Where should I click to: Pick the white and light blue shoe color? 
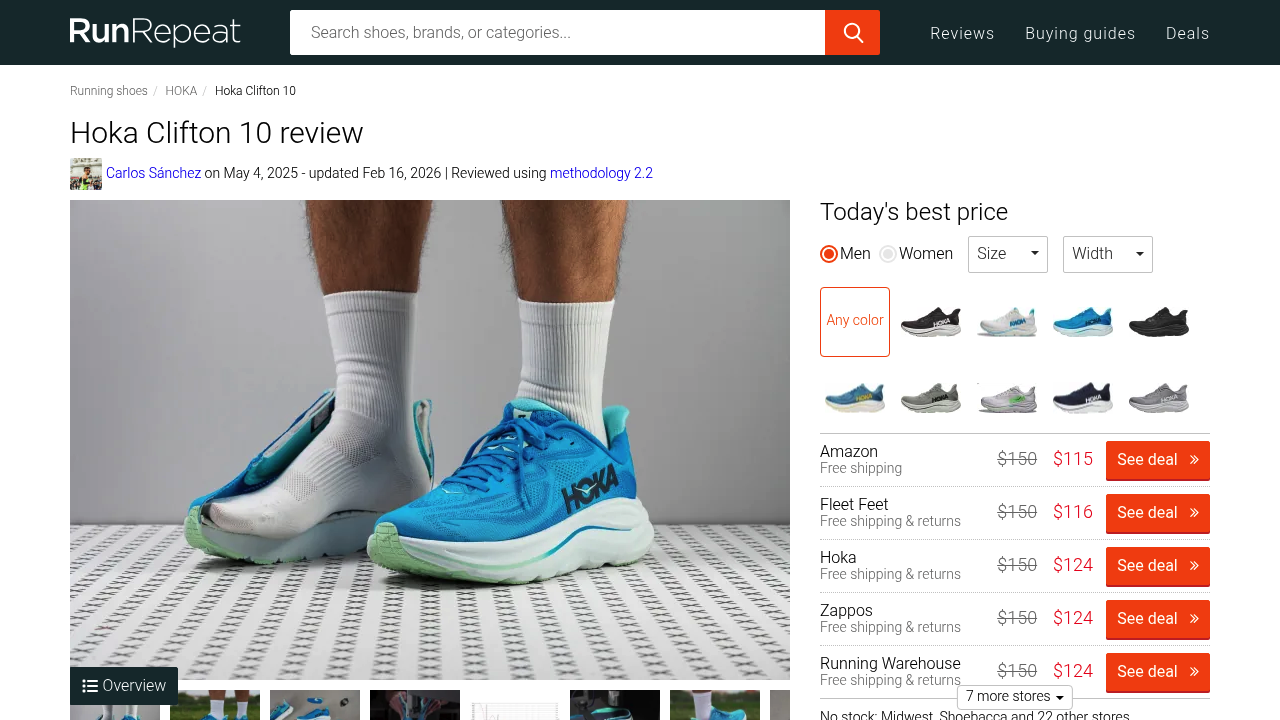click(x=1007, y=322)
